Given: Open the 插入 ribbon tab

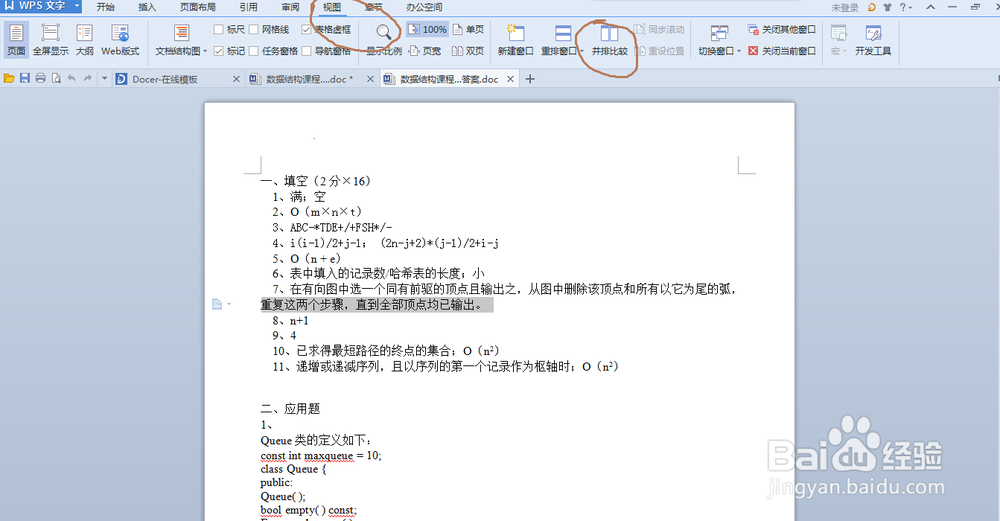Looking at the screenshot, I should coord(147,7).
